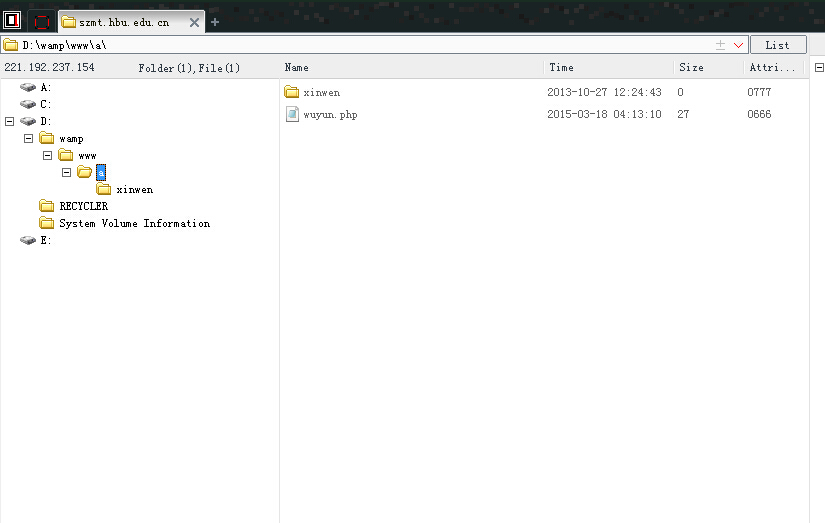Click size value 27 for wuyun.php
This screenshot has height=523, width=825.
[683, 114]
